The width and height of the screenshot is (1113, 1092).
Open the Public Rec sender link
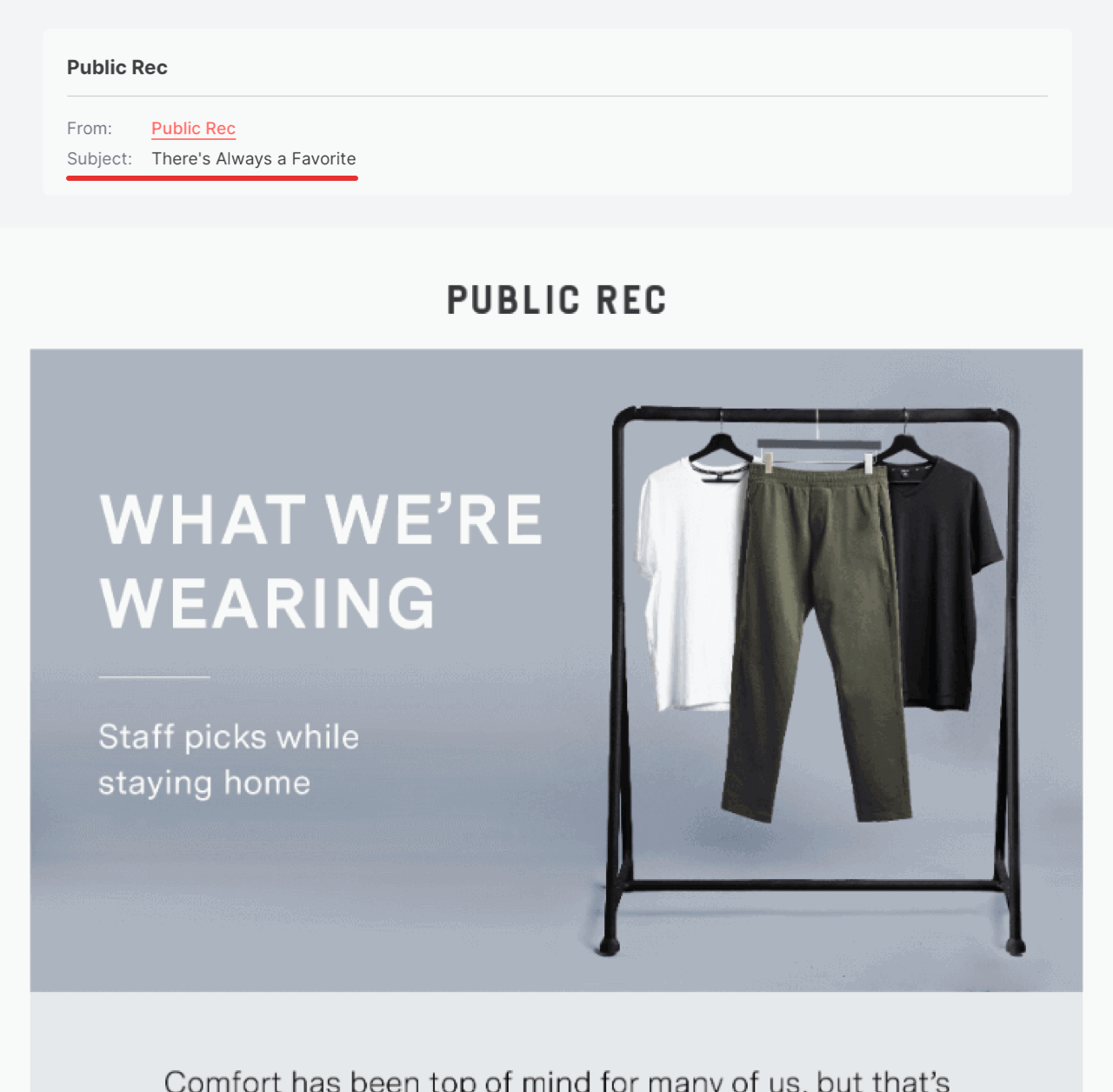point(193,128)
